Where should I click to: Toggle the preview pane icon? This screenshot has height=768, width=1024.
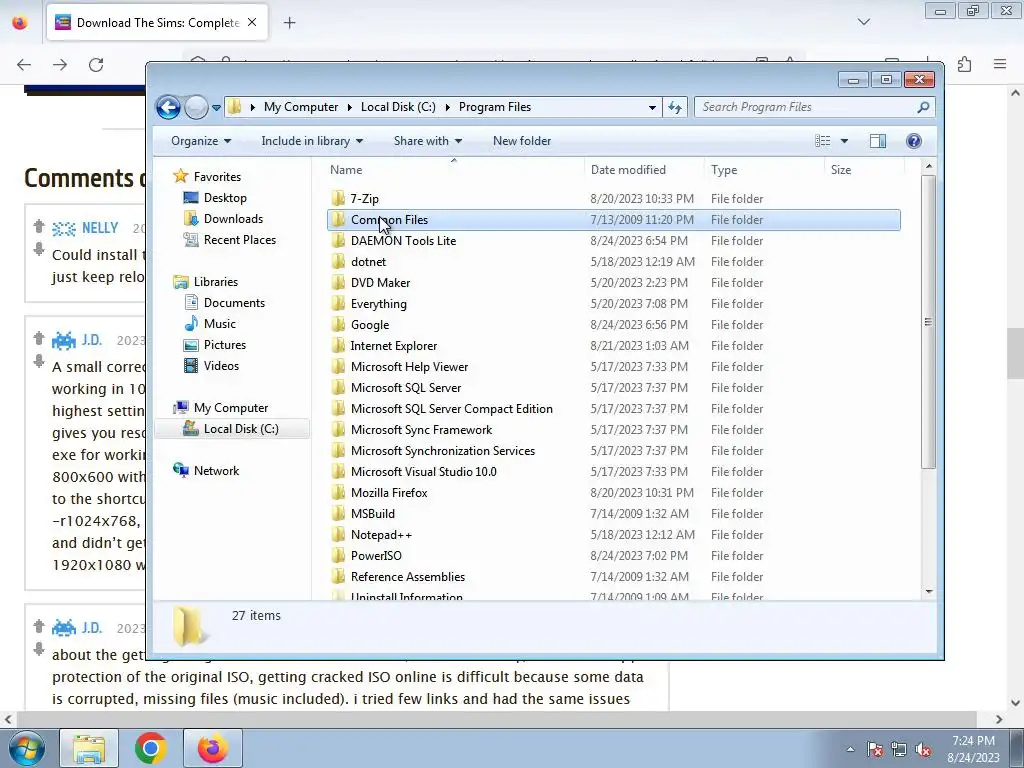pyautogui.click(x=878, y=141)
